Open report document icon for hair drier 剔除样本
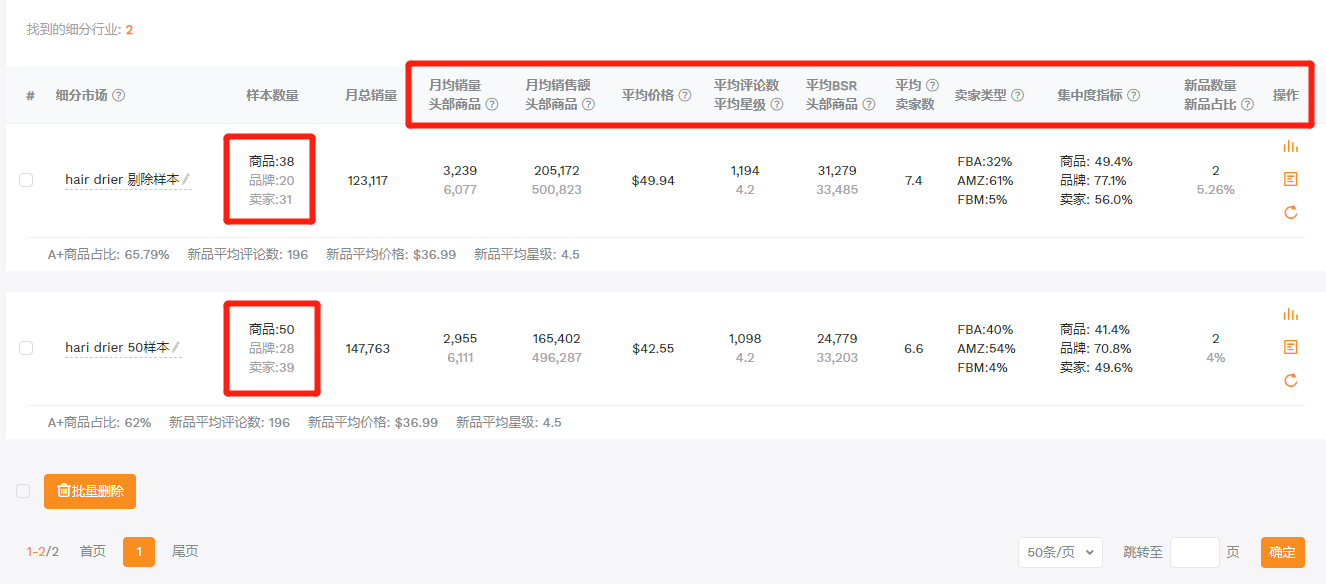The width and height of the screenshot is (1326, 584). click(1290, 179)
